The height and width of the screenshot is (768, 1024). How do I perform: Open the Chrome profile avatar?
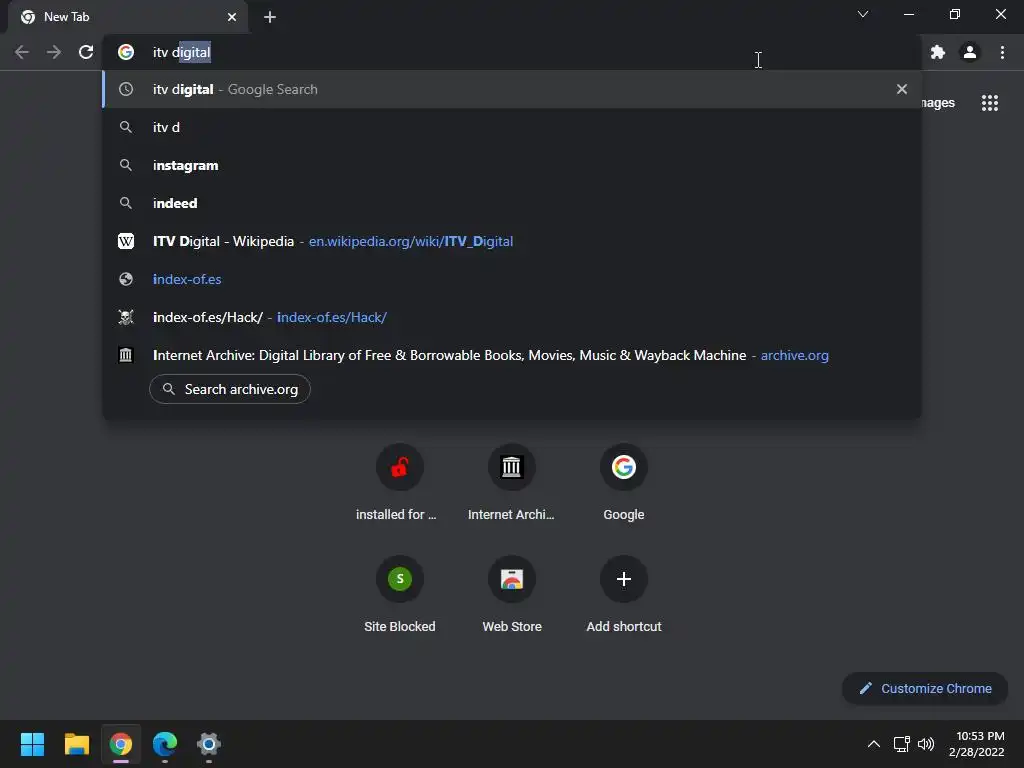[970, 52]
